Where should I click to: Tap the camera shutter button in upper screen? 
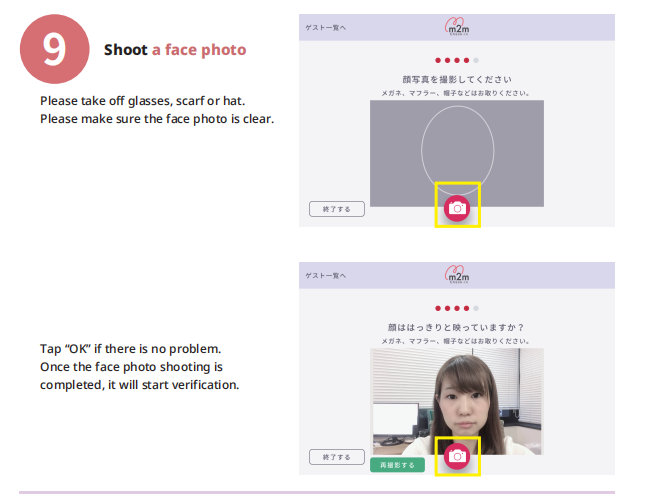click(457, 207)
